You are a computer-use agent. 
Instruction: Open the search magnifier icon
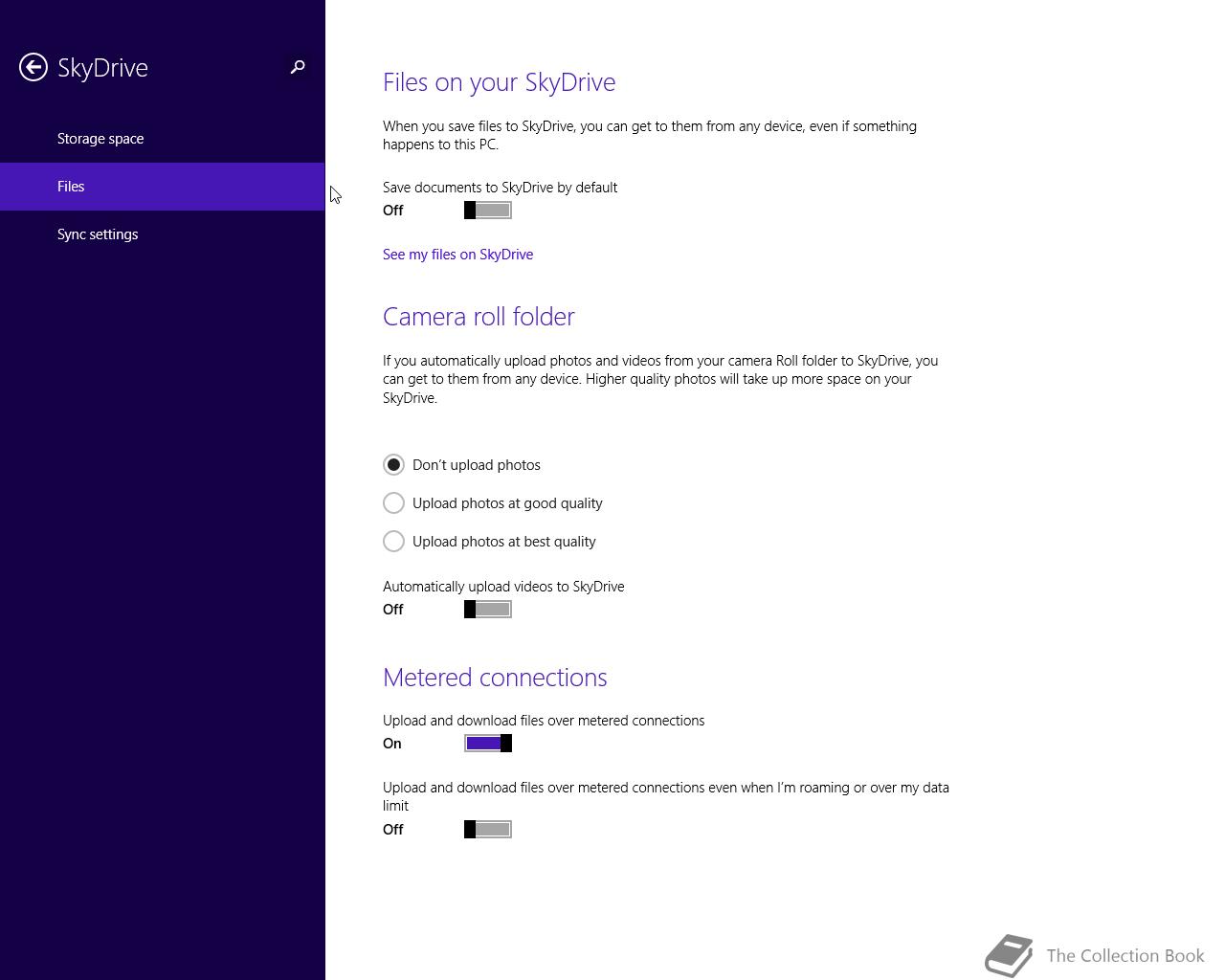click(x=298, y=67)
